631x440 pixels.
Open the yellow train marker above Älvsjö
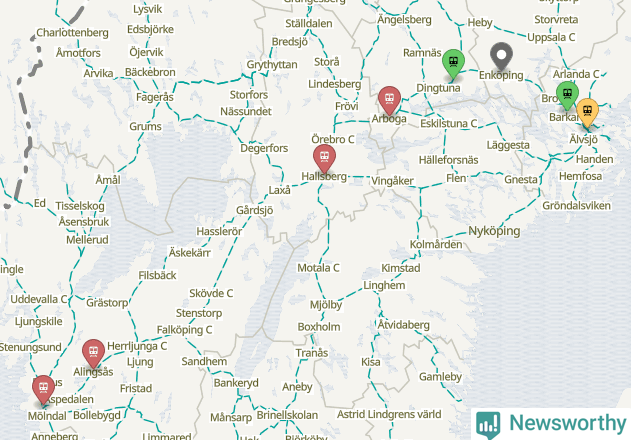click(587, 112)
